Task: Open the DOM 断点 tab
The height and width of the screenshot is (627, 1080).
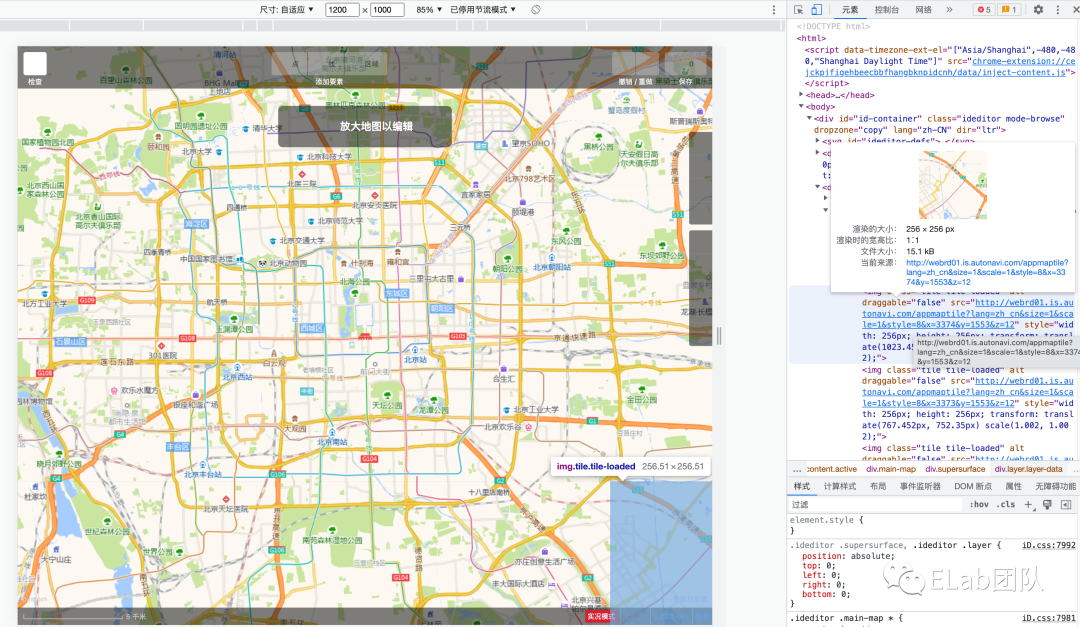Action: coord(973,486)
